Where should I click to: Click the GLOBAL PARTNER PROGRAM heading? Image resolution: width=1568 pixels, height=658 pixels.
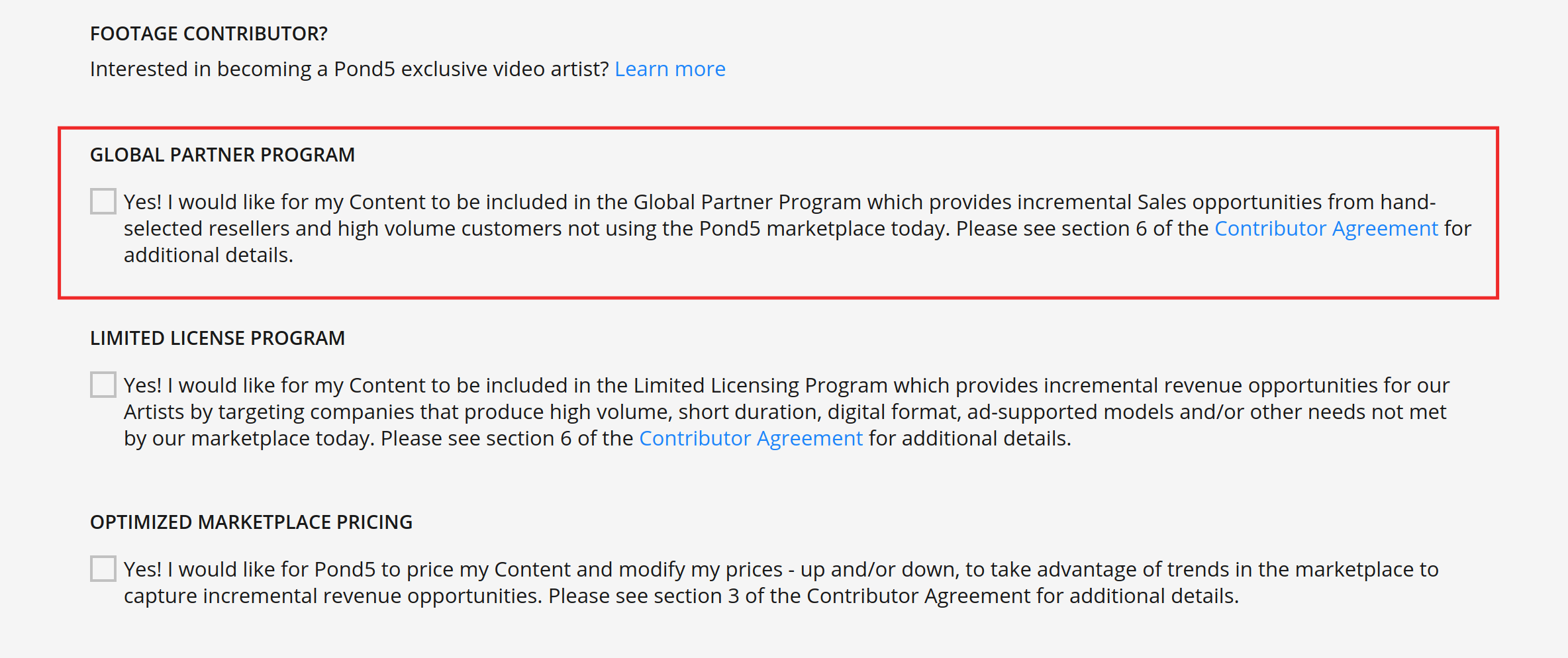pos(222,154)
